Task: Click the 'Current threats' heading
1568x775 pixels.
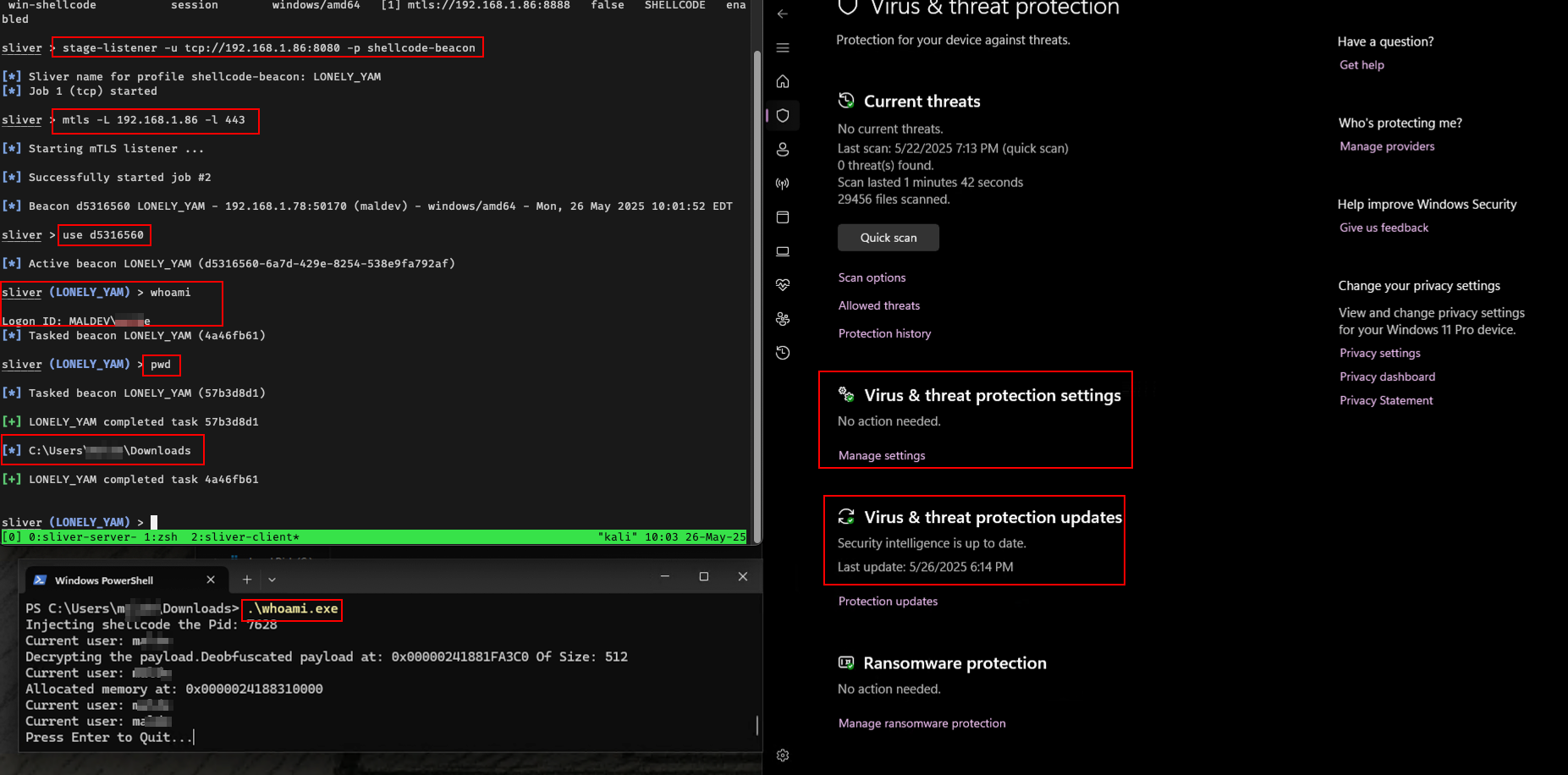Action: tap(922, 102)
